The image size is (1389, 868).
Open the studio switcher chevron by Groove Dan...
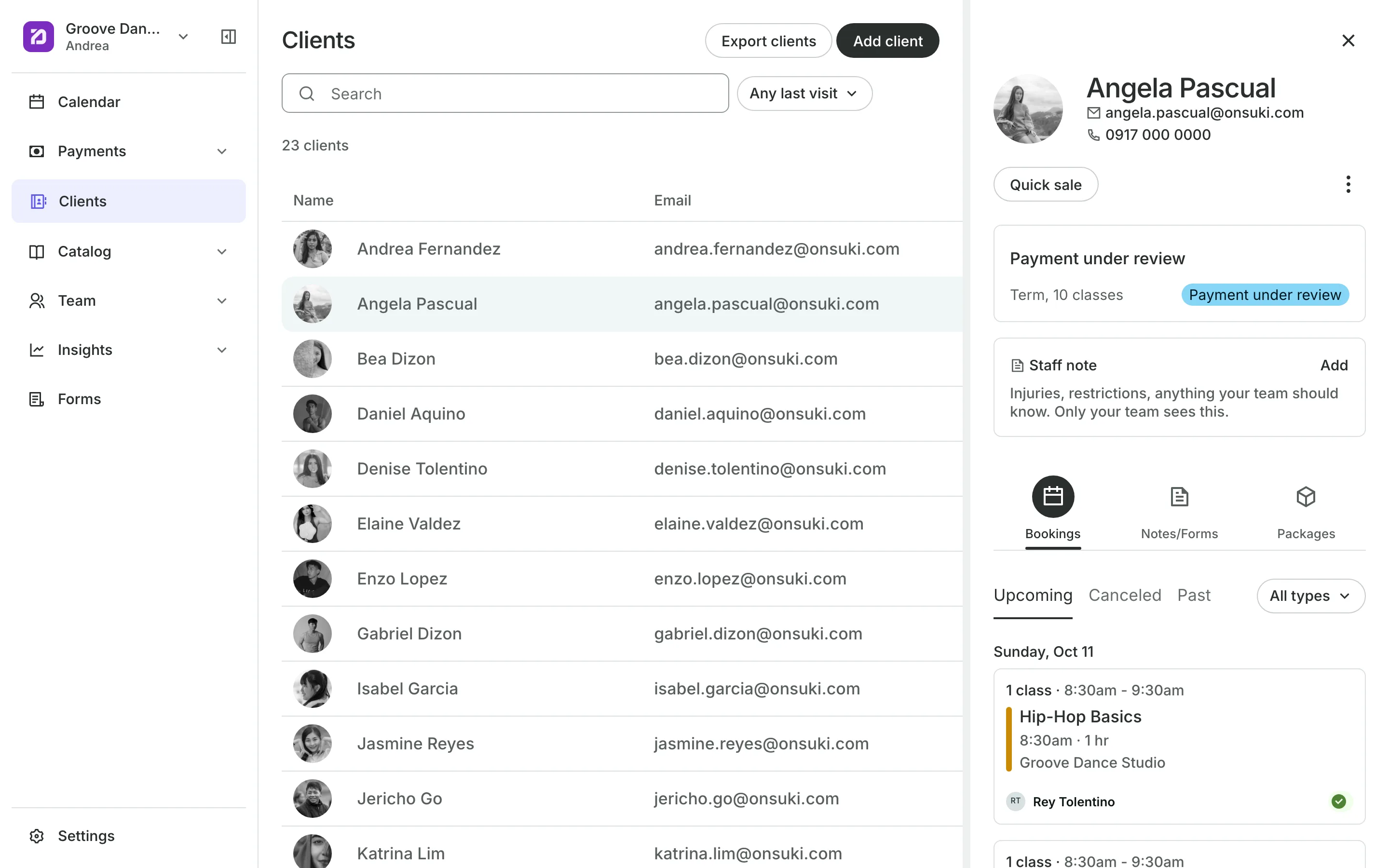click(183, 37)
